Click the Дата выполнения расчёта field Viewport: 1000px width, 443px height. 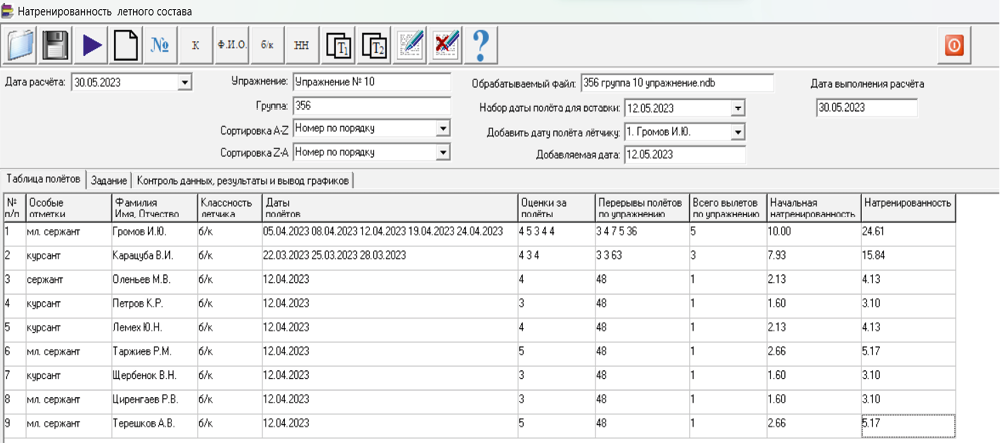pyautogui.click(x=867, y=108)
